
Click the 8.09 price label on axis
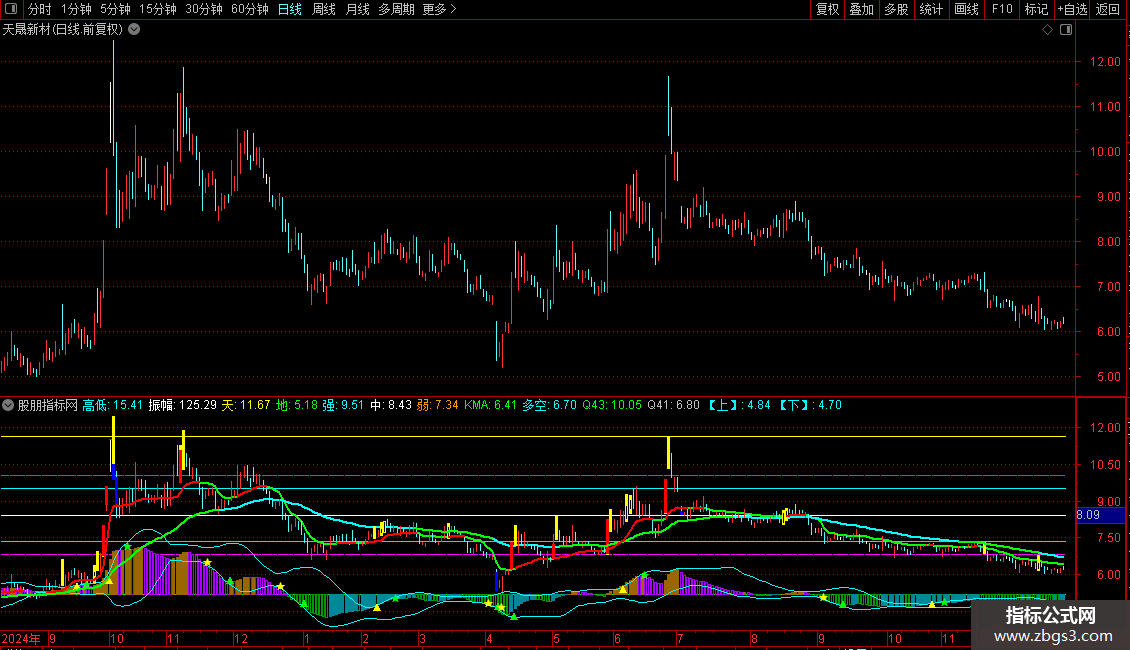tap(1087, 516)
